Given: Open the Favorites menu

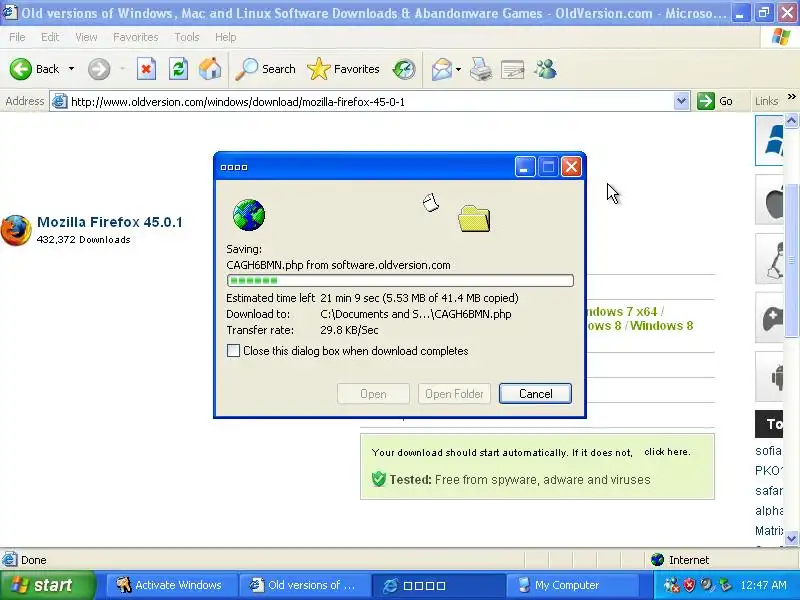Looking at the screenshot, I should (x=136, y=37).
